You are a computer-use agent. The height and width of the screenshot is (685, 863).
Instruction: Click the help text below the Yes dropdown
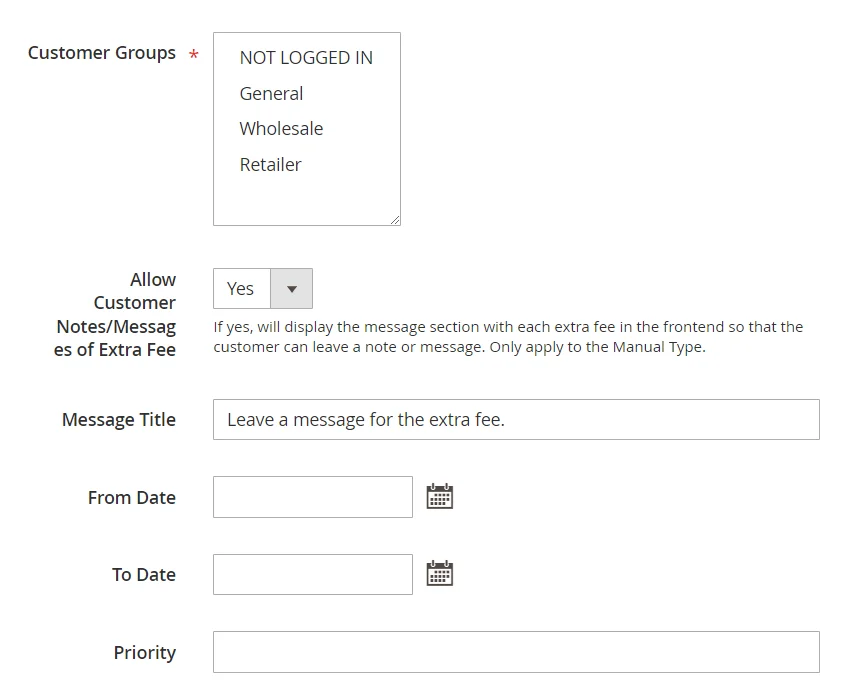click(508, 337)
